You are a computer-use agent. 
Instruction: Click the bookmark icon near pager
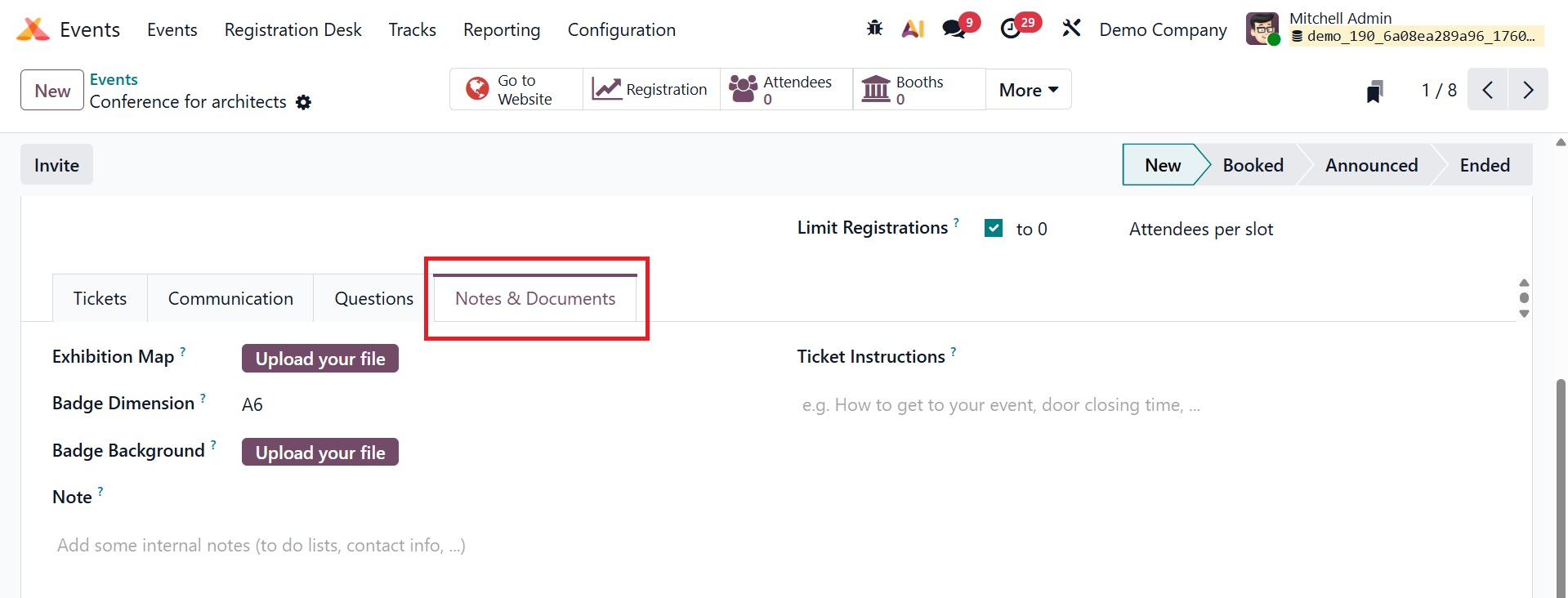tap(1374, 91)
